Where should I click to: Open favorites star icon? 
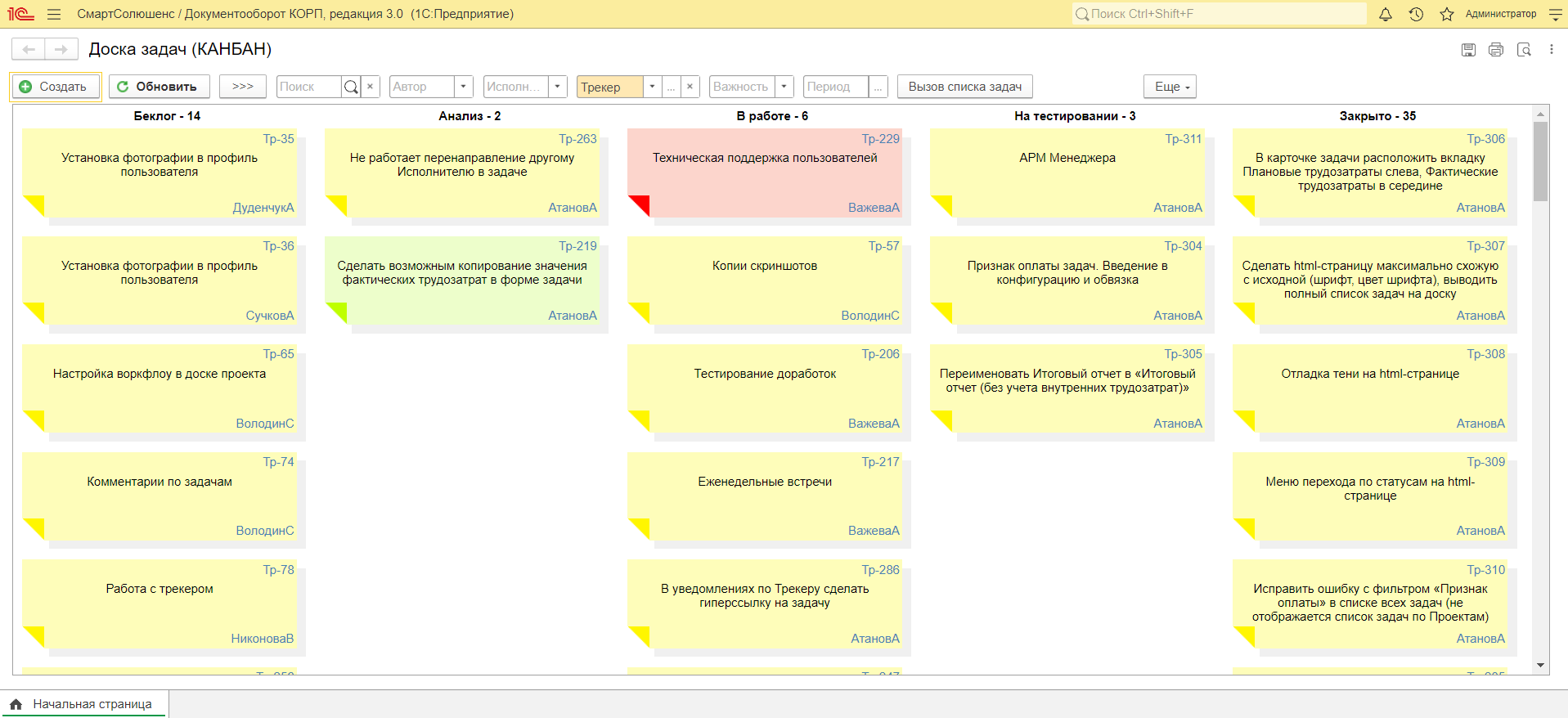1447,14
